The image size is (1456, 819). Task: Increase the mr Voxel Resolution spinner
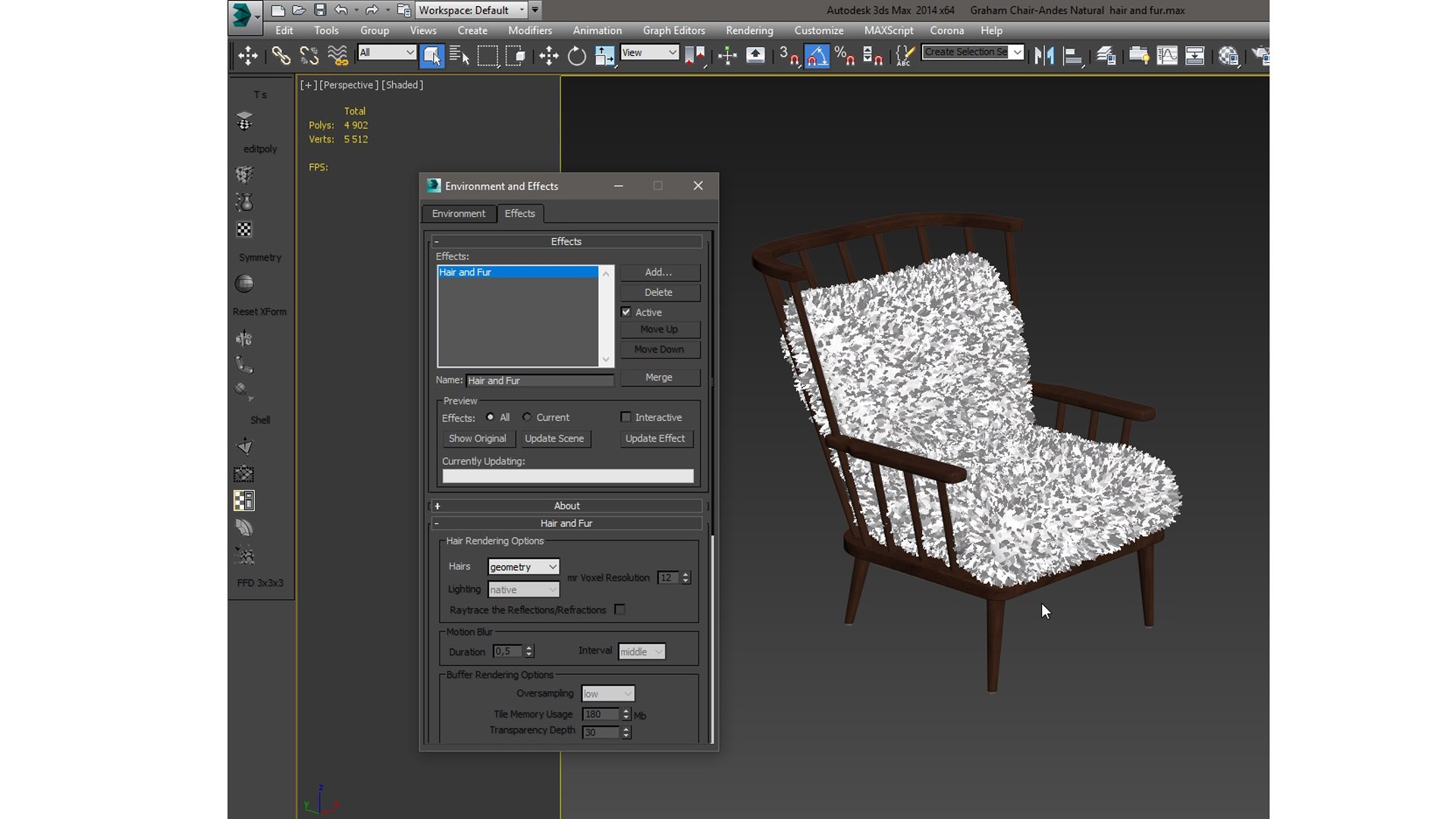tap(686, 574)
